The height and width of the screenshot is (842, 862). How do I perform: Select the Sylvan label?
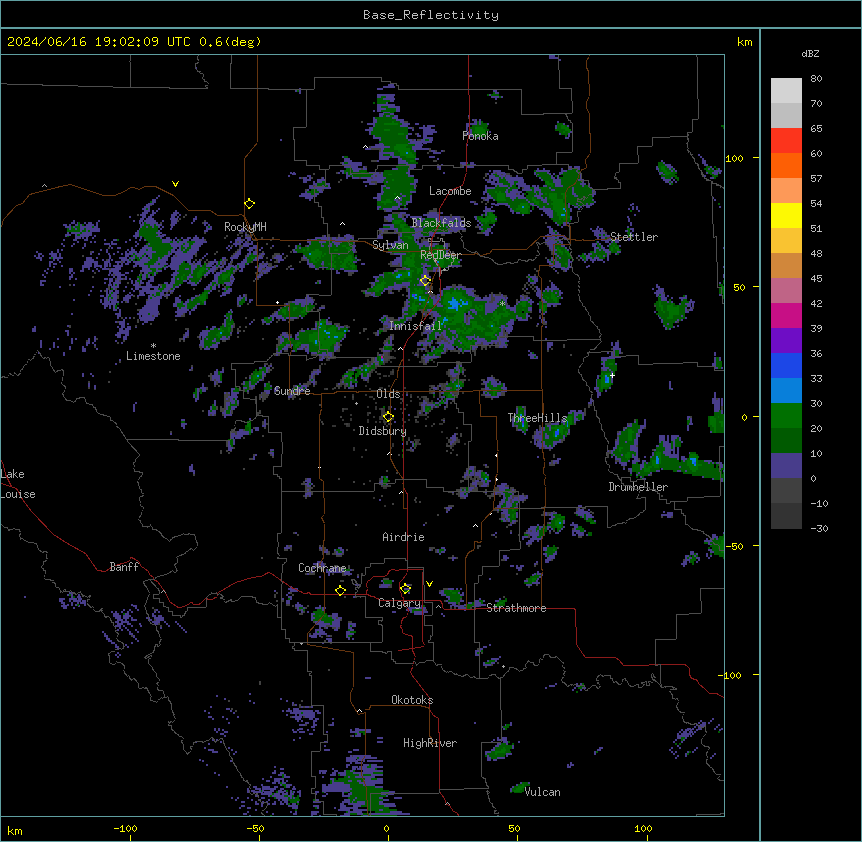pos(390,245)
